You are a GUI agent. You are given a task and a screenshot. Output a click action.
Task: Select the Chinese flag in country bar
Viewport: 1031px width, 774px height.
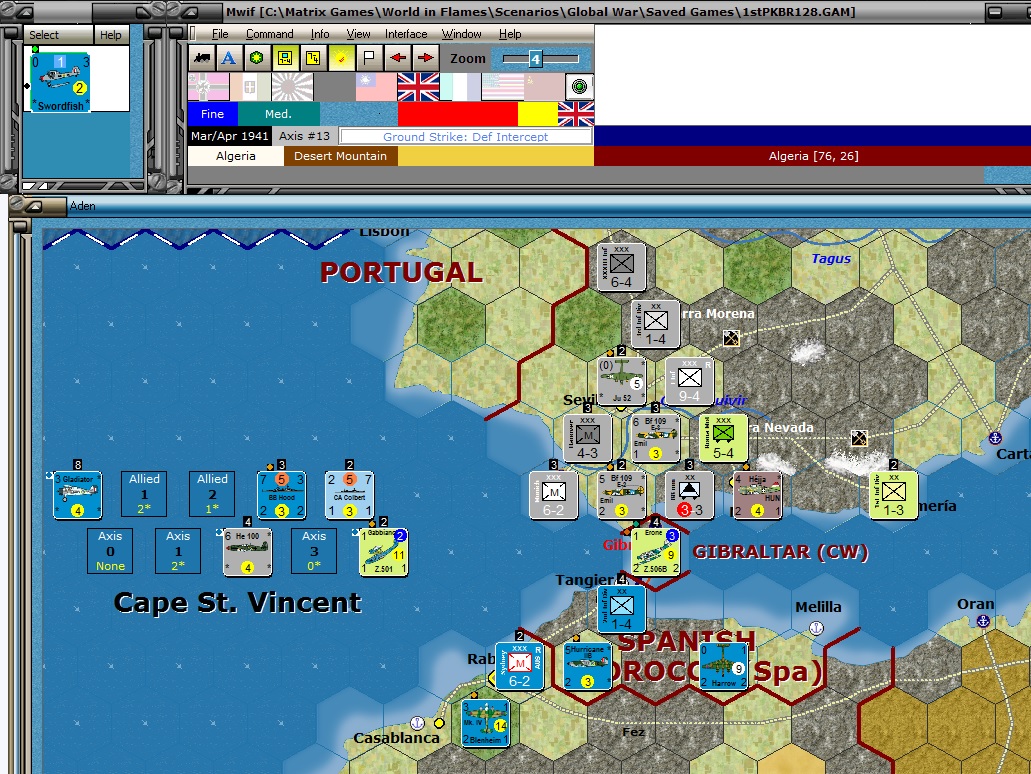[376, 87]
